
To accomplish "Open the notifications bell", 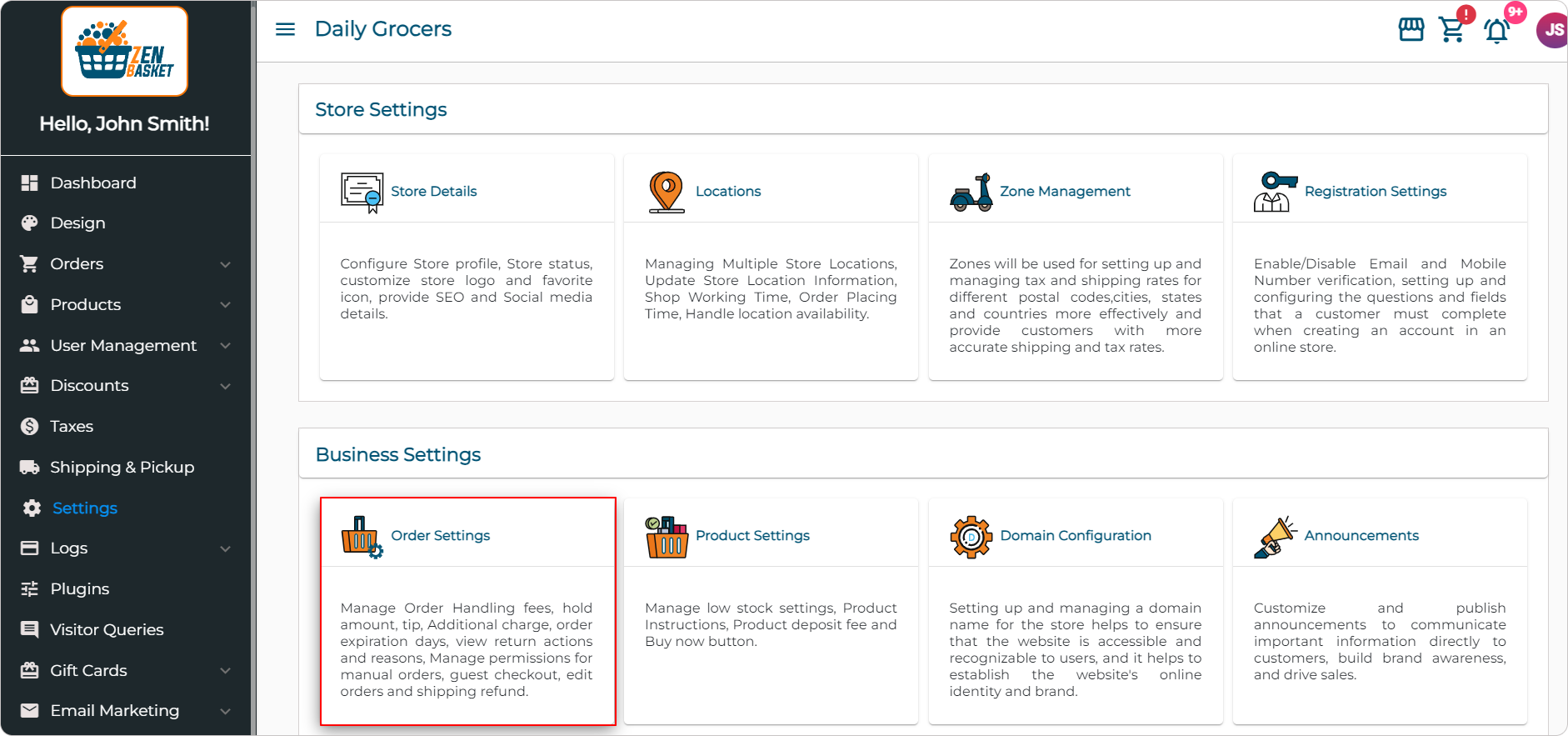I will click(x=1496, y=32).
